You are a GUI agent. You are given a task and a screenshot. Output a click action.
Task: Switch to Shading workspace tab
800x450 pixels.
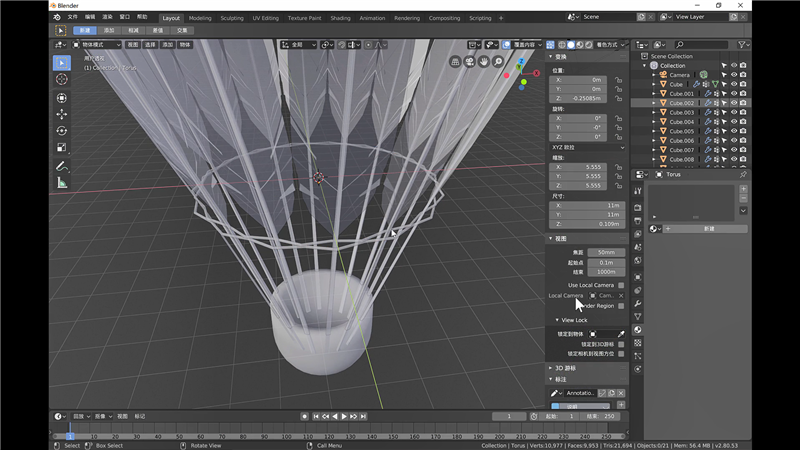(340, 18)
